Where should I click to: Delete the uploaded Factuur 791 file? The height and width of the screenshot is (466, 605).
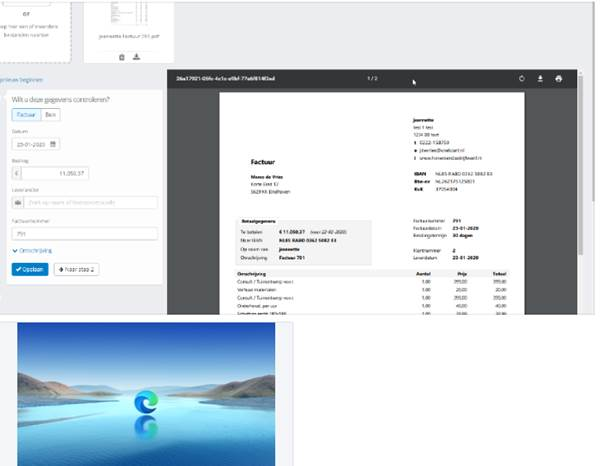pyautogui.click(x=122, y=57)
